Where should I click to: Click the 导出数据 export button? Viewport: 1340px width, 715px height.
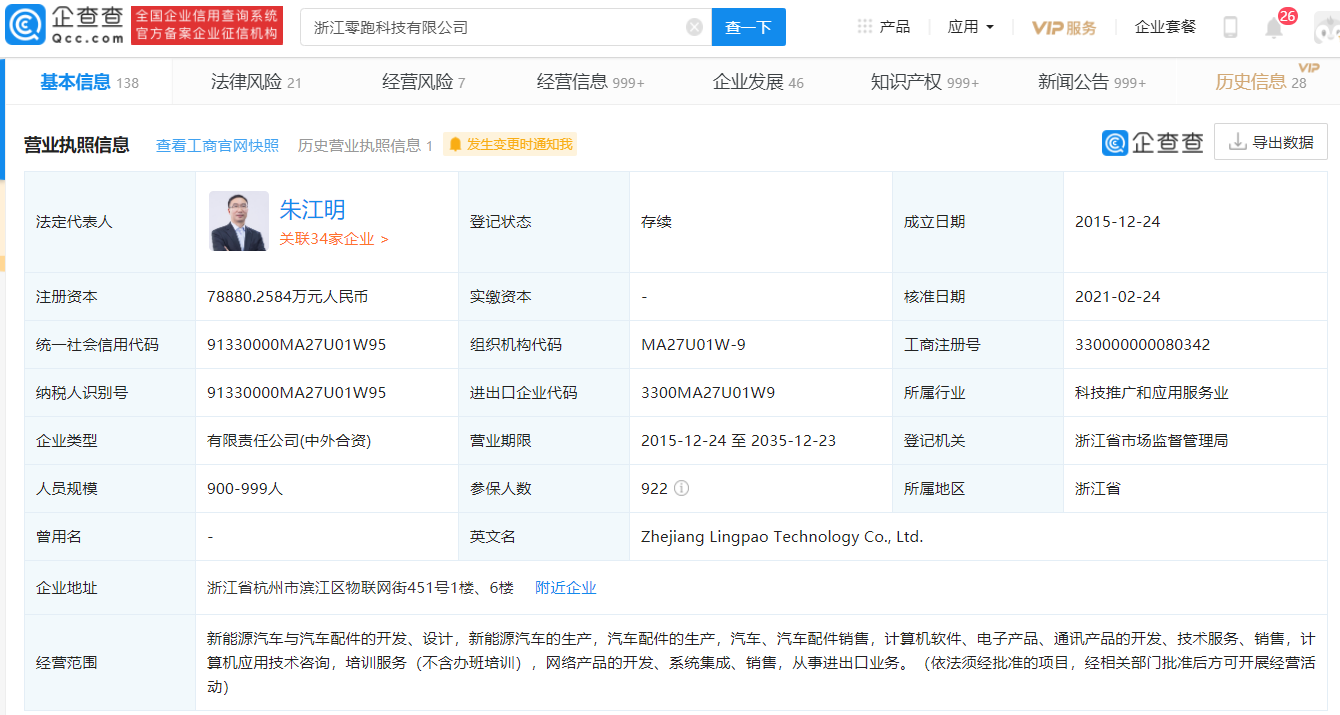[x=1271, y=142]
